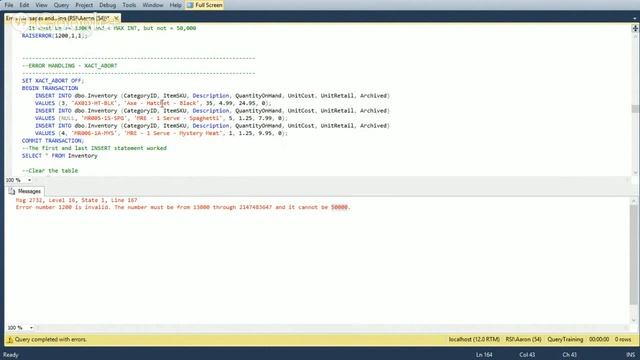Click the '--Clear the table' comment
This screenshot has height=360, width=640.
[50, 171]
